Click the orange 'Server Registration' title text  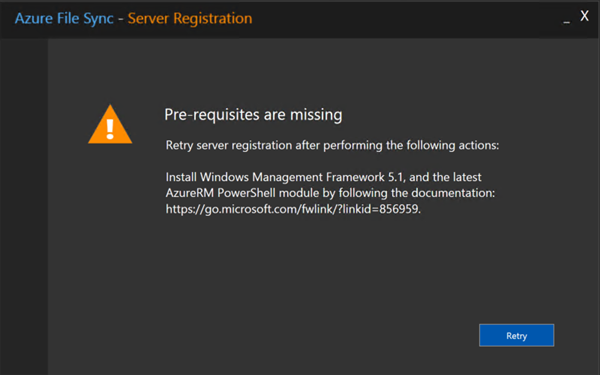coord(190,18)
